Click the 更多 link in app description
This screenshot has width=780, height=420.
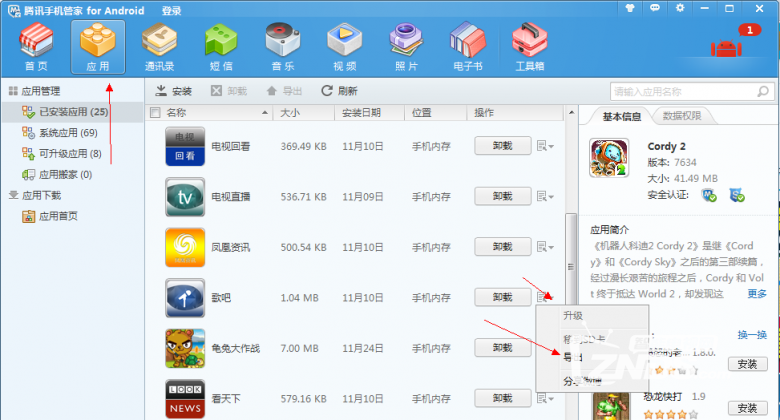click(757, 294)
